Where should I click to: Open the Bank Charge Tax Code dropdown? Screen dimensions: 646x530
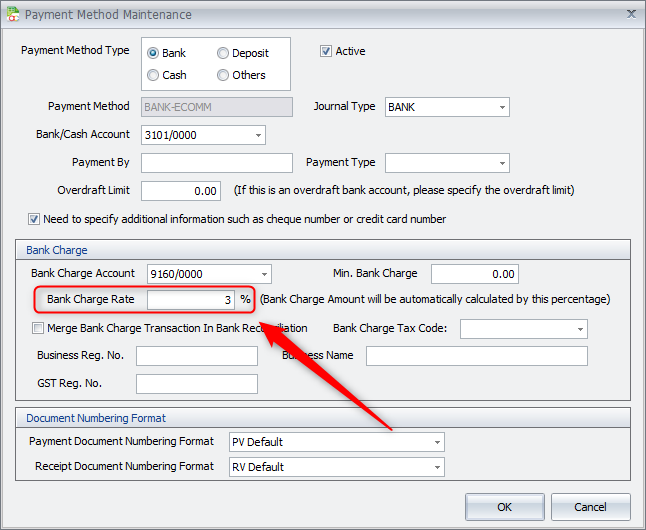(580, 329)
